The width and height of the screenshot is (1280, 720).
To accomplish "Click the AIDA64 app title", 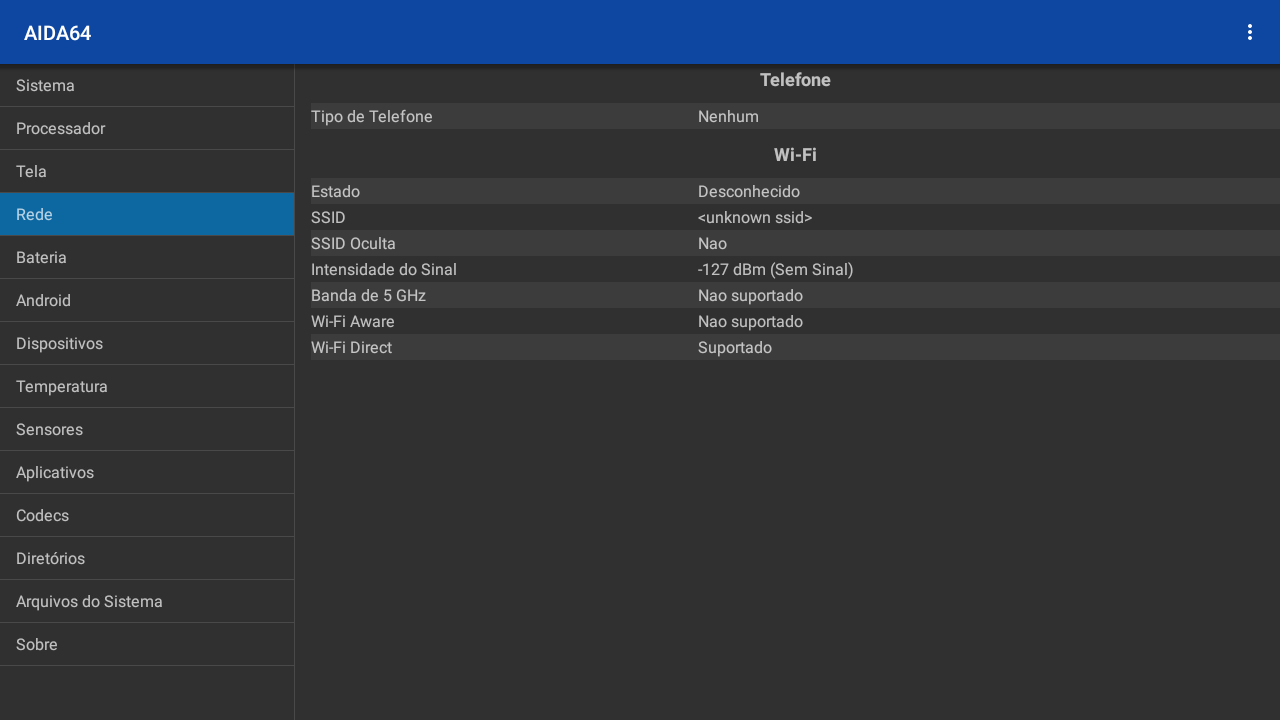I will pyautogui.click(x=58, y=33).
